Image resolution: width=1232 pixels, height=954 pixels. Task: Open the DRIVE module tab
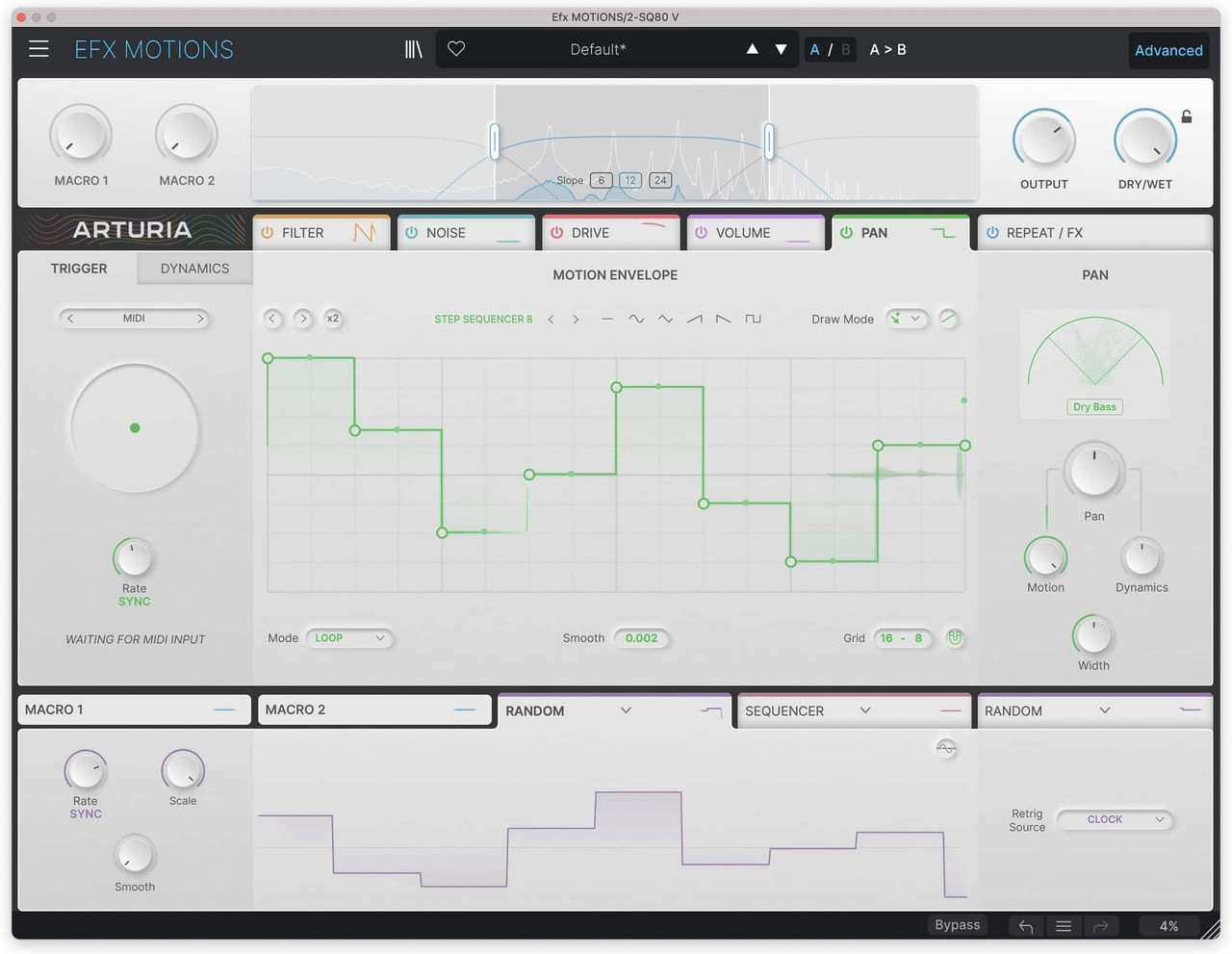coord(610,233)
